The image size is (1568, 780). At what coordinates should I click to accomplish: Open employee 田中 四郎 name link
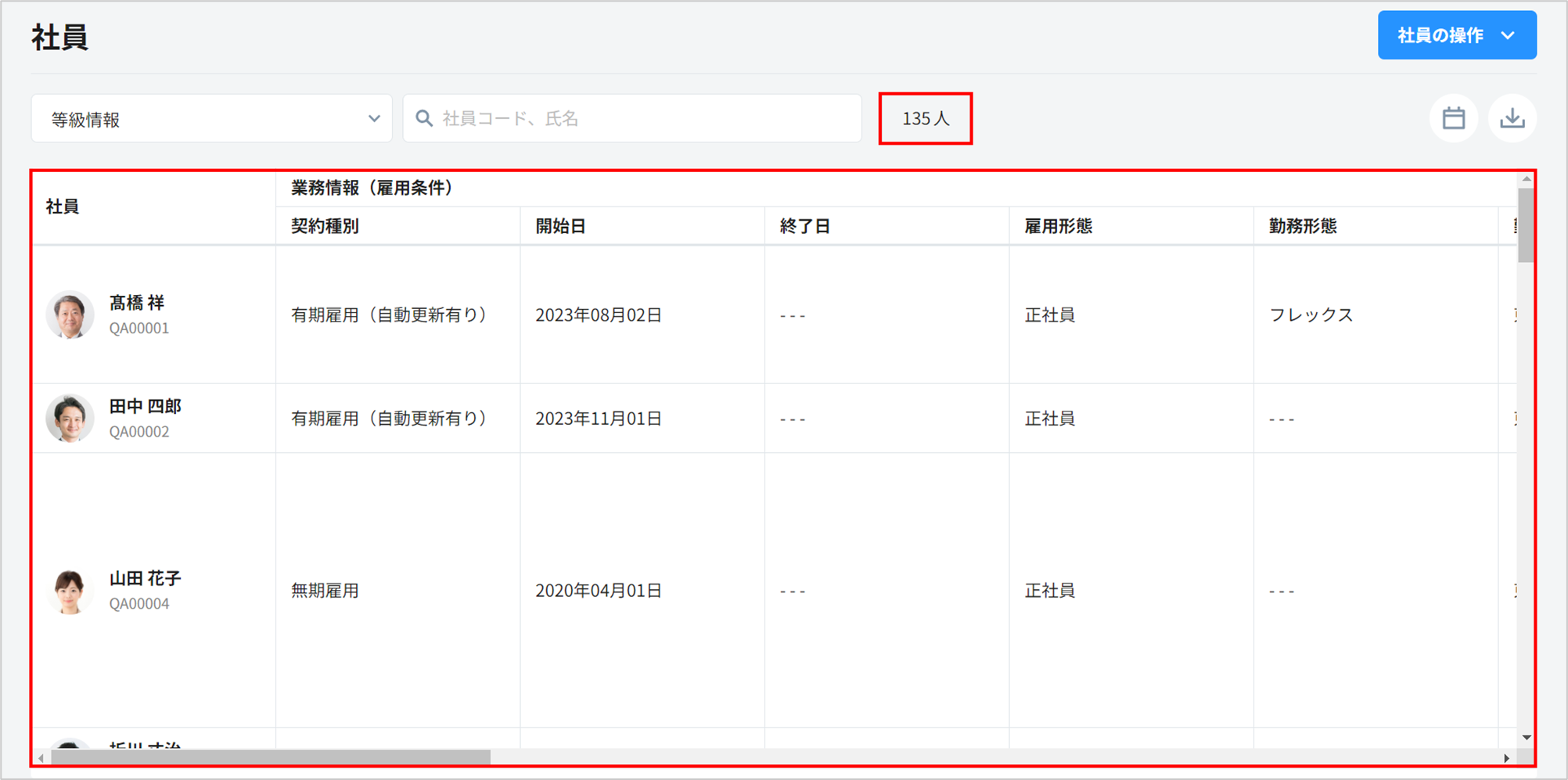coord(145,406)
